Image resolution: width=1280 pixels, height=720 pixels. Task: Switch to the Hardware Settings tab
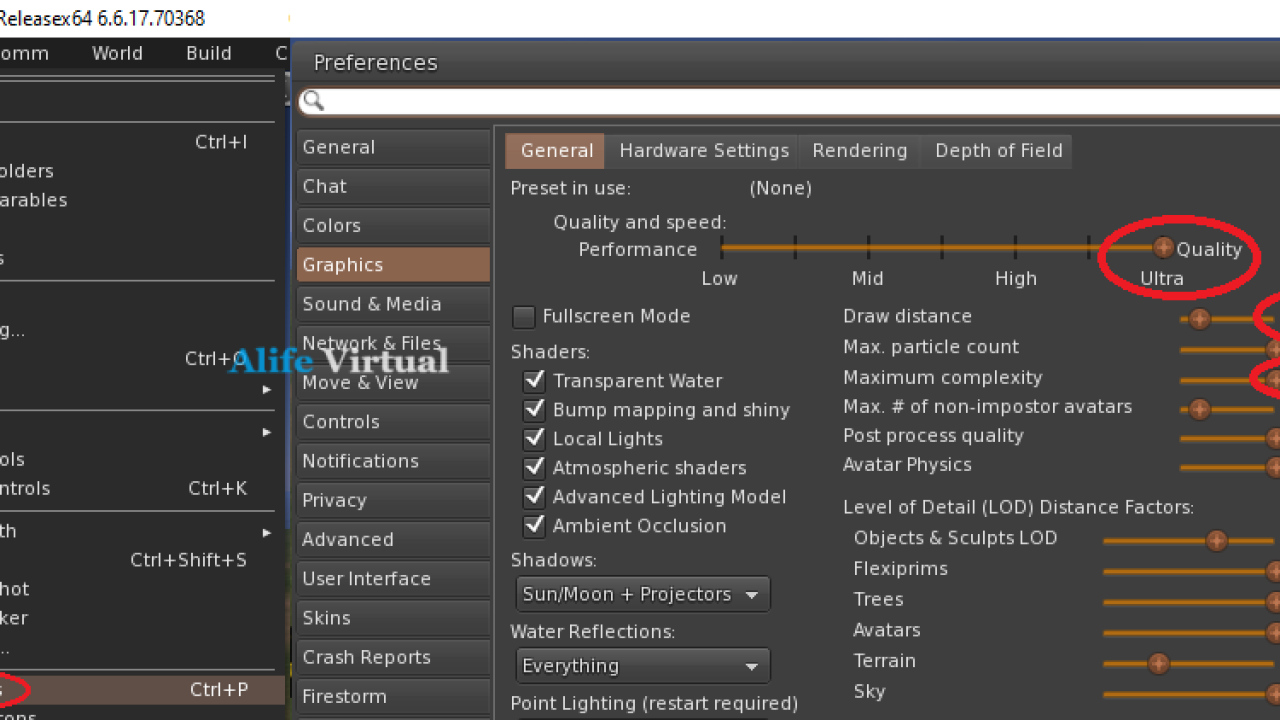(704, 151)
